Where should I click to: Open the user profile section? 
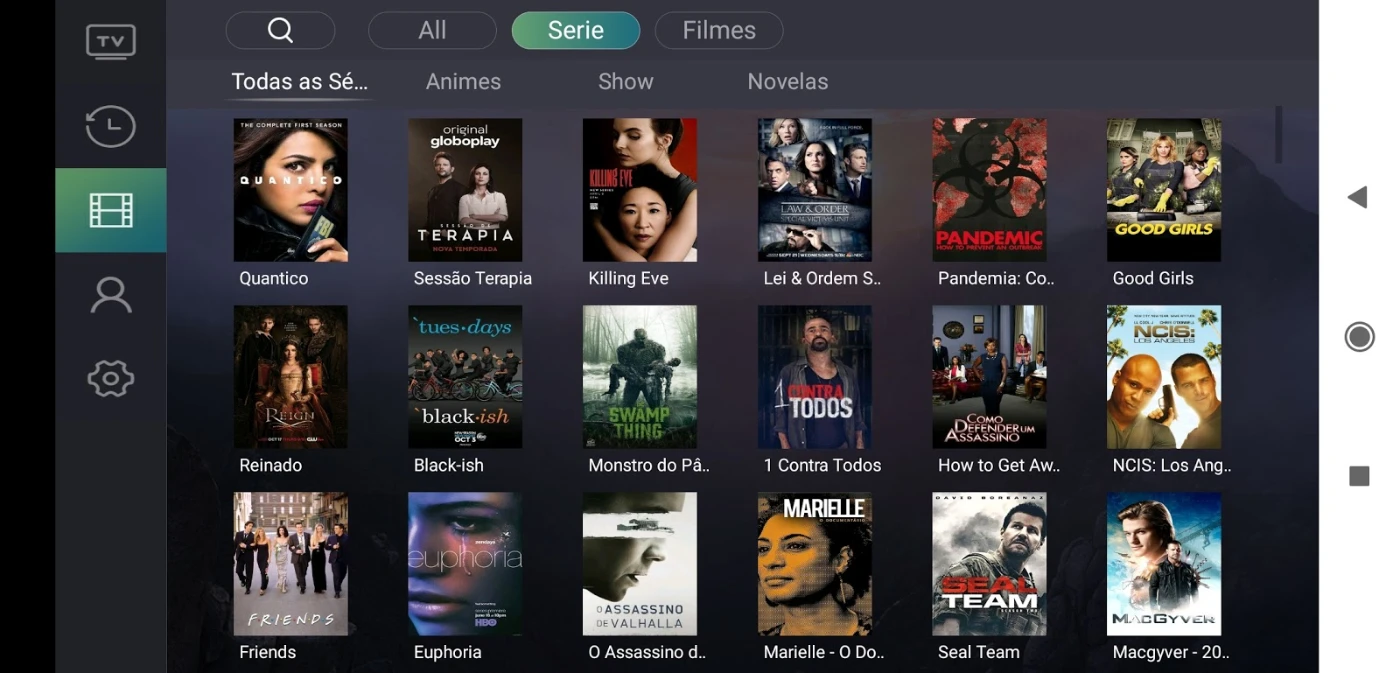[110, 295]
